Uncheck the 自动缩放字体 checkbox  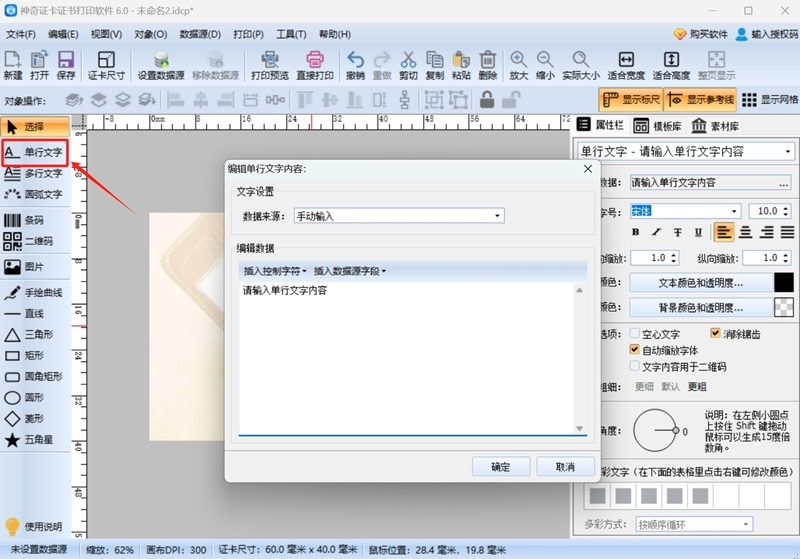[x=634, y=350]
